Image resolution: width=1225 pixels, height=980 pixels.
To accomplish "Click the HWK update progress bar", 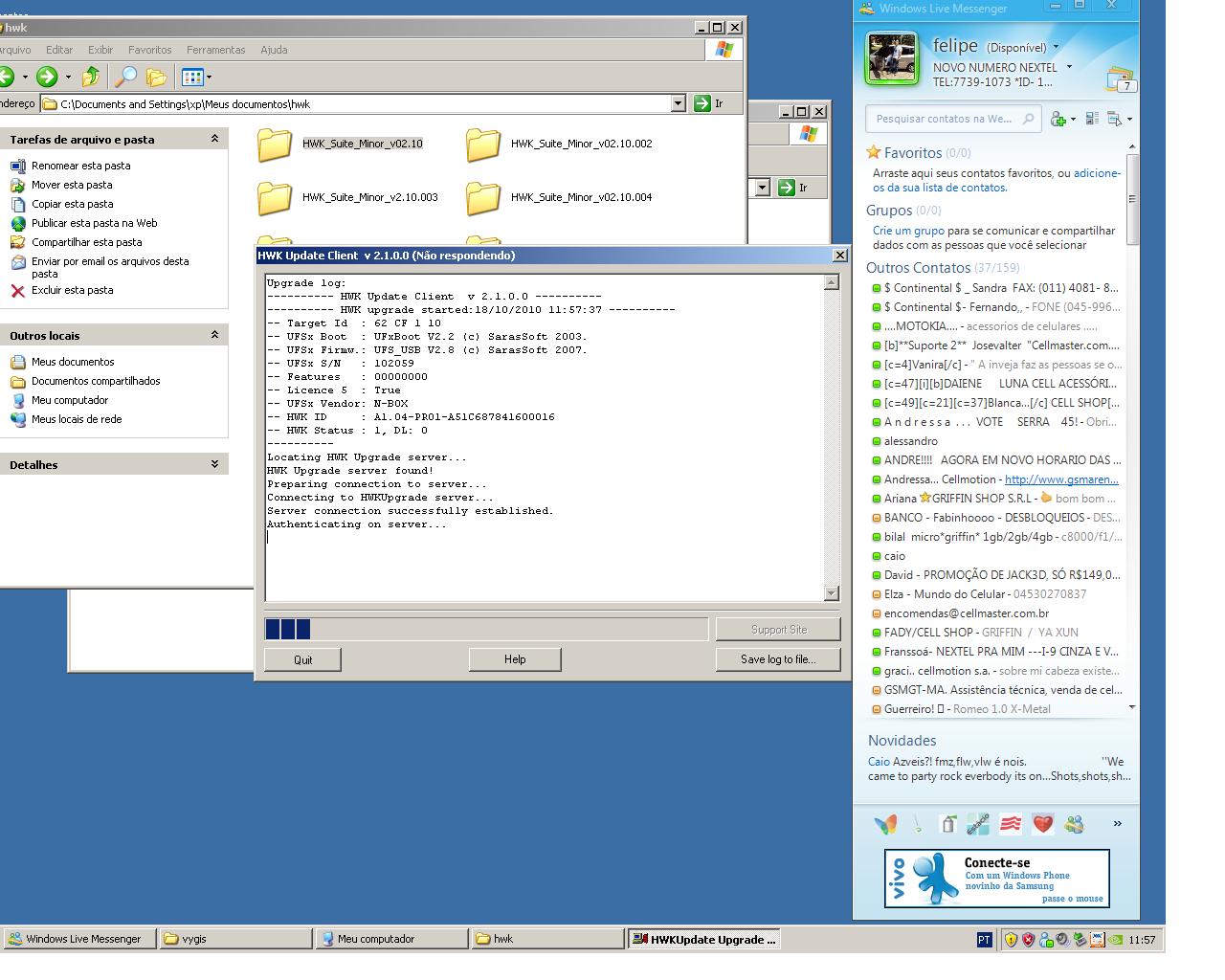I will [486, 629].
